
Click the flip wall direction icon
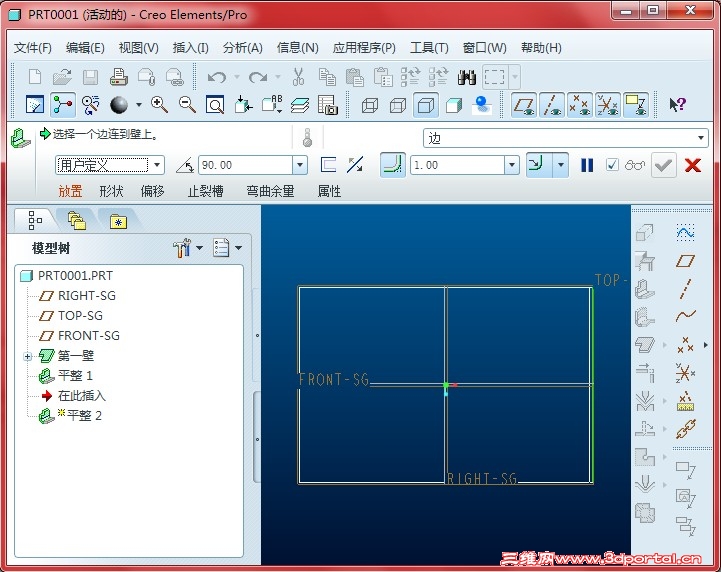coord(355,165)
